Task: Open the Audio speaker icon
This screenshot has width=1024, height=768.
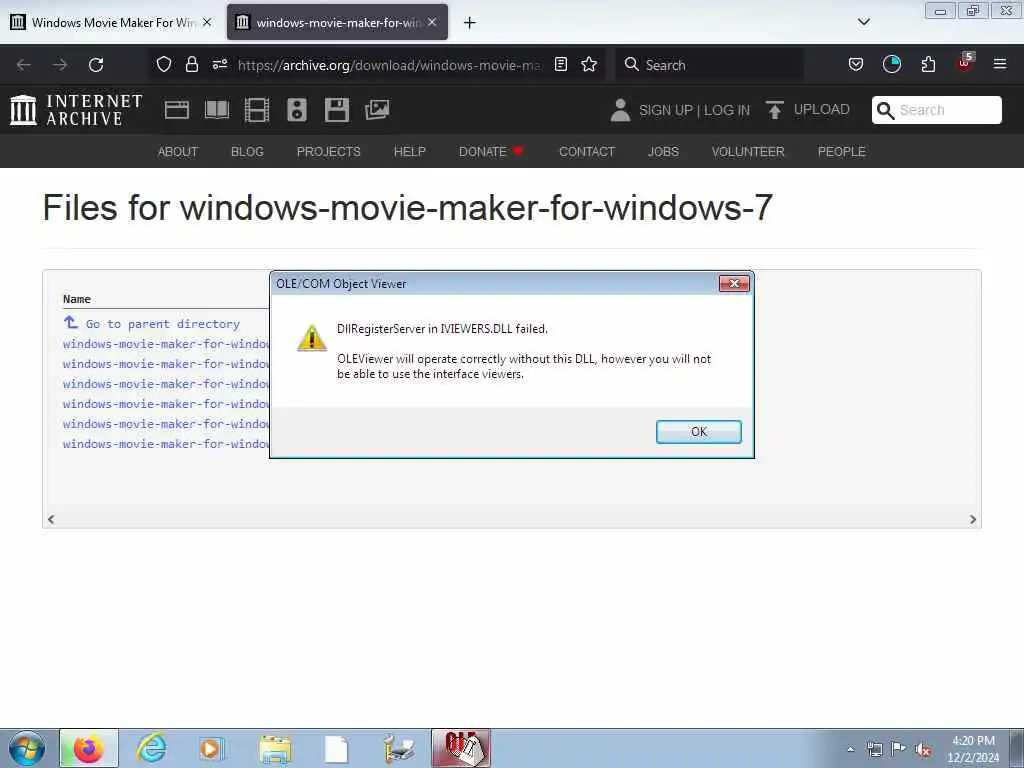Action: pos(296,110)
